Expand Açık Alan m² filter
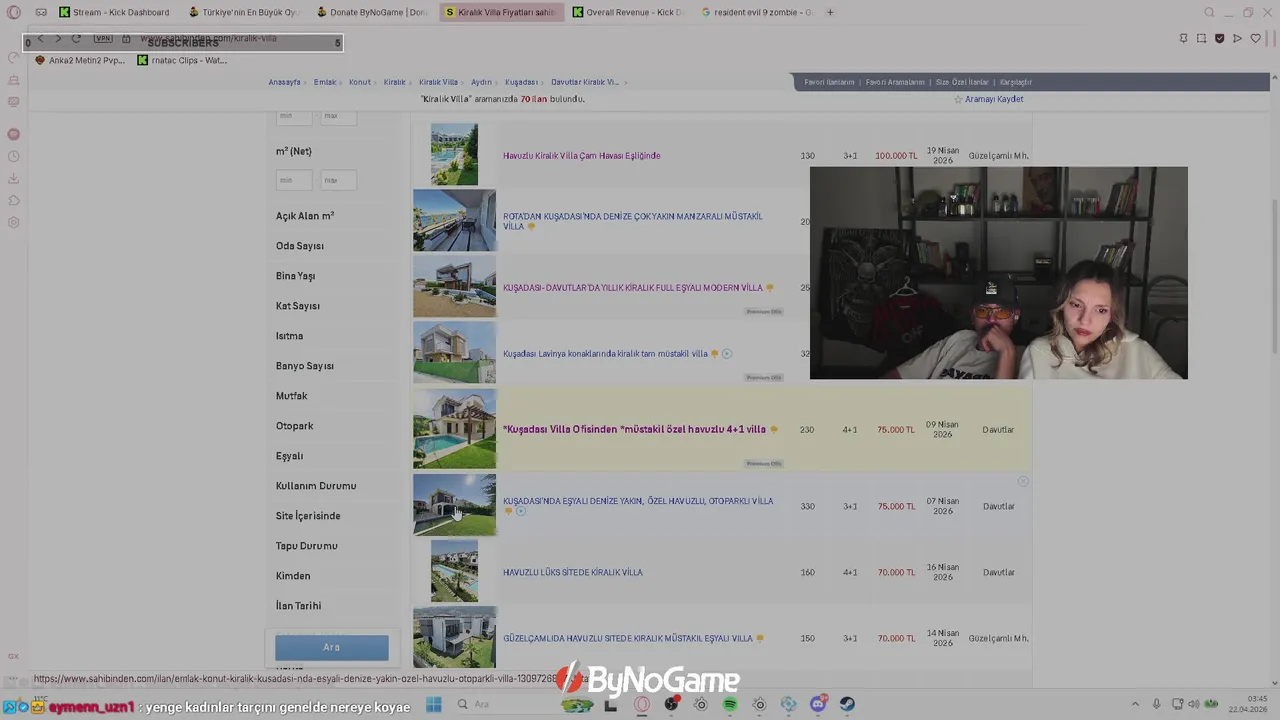 pyautogui.click(x=305, y=216)
